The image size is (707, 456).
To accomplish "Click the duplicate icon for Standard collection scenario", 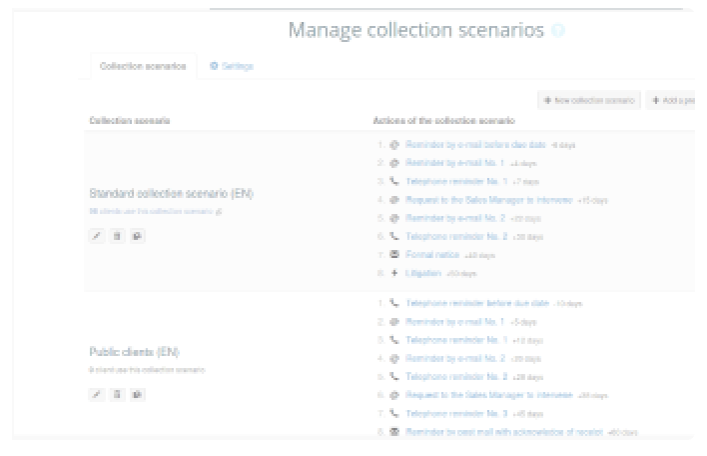I will (136, 236).
